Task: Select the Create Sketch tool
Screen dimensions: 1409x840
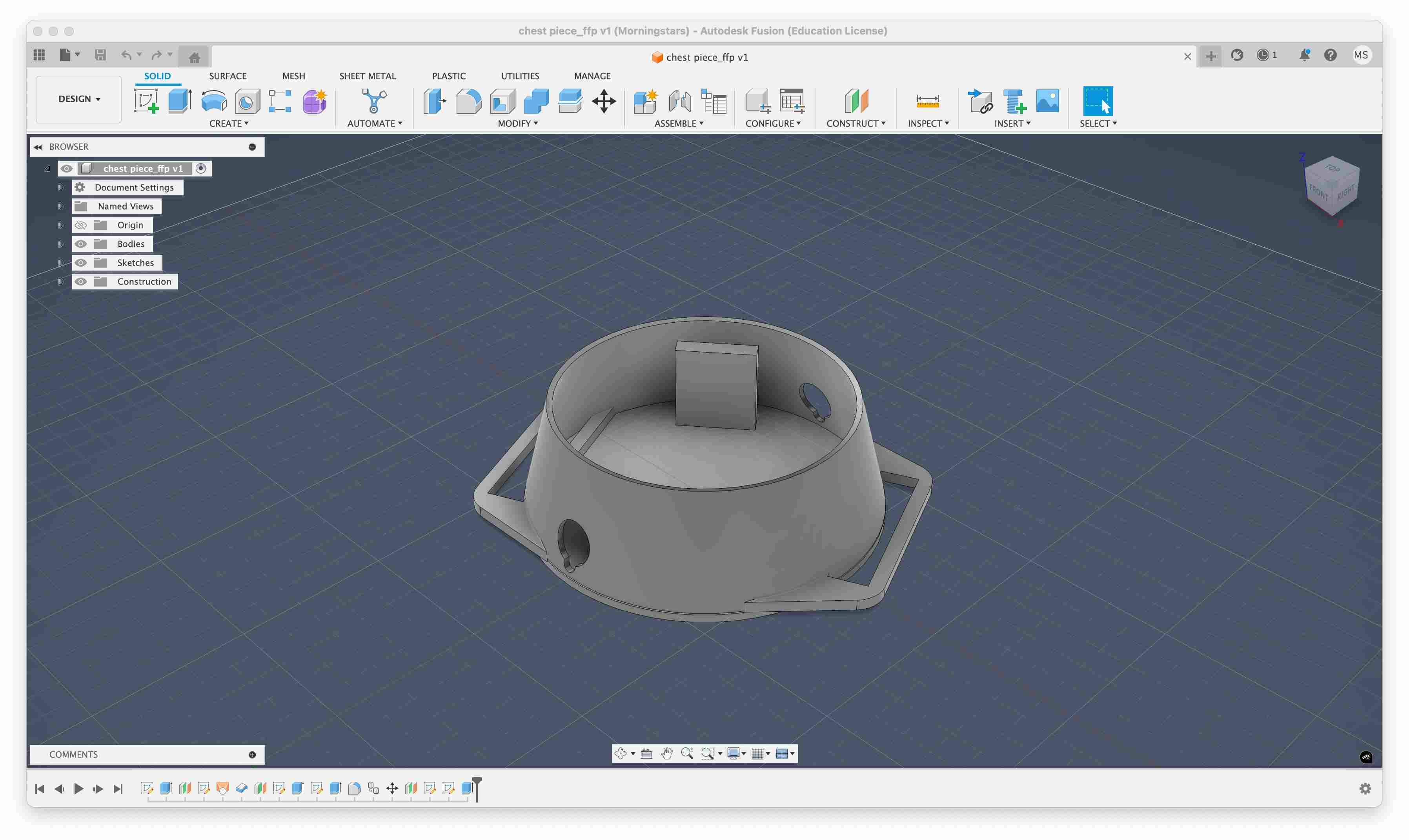Action: pyautogui.click(x=146, y=101)
